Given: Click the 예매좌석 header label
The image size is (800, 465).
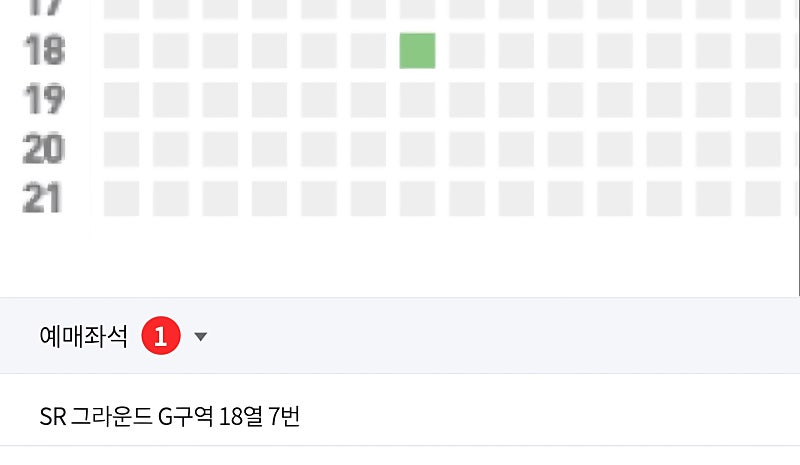Looking at the screenshot, I should [83, 337].
